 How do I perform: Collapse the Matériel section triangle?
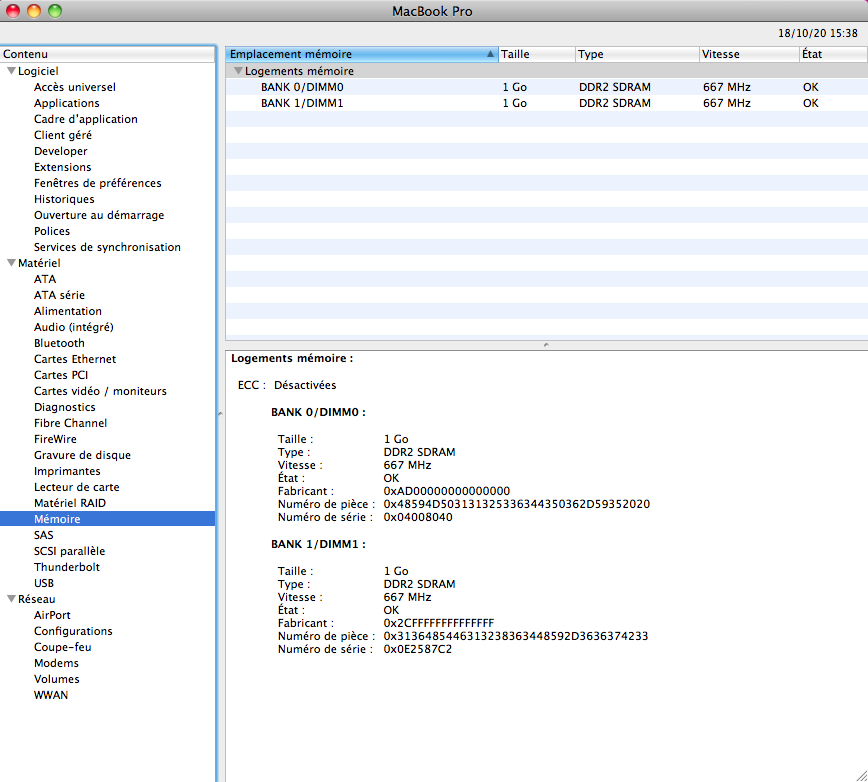coord(11,263)
